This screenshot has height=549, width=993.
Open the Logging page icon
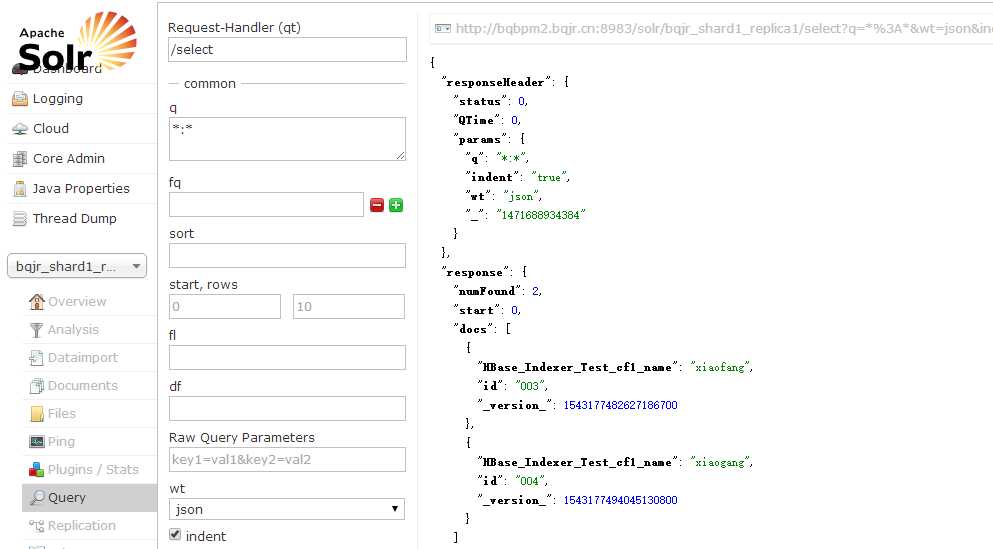(x=20, y=99)
